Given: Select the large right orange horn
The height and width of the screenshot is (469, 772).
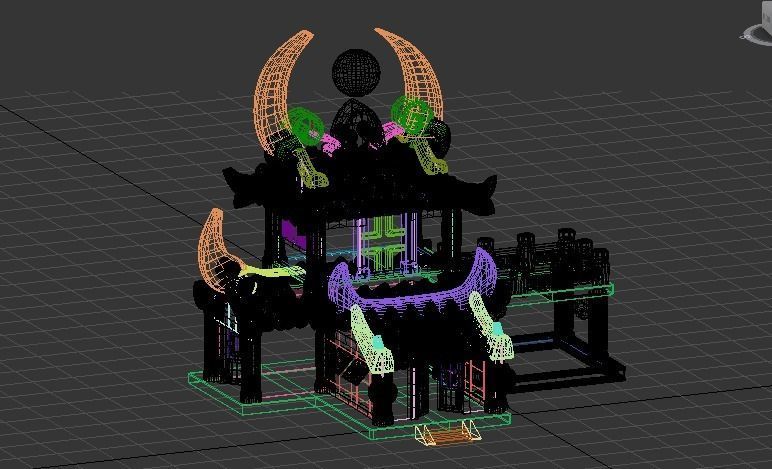Looking at the screenshot, I should (x=418, y=74).
